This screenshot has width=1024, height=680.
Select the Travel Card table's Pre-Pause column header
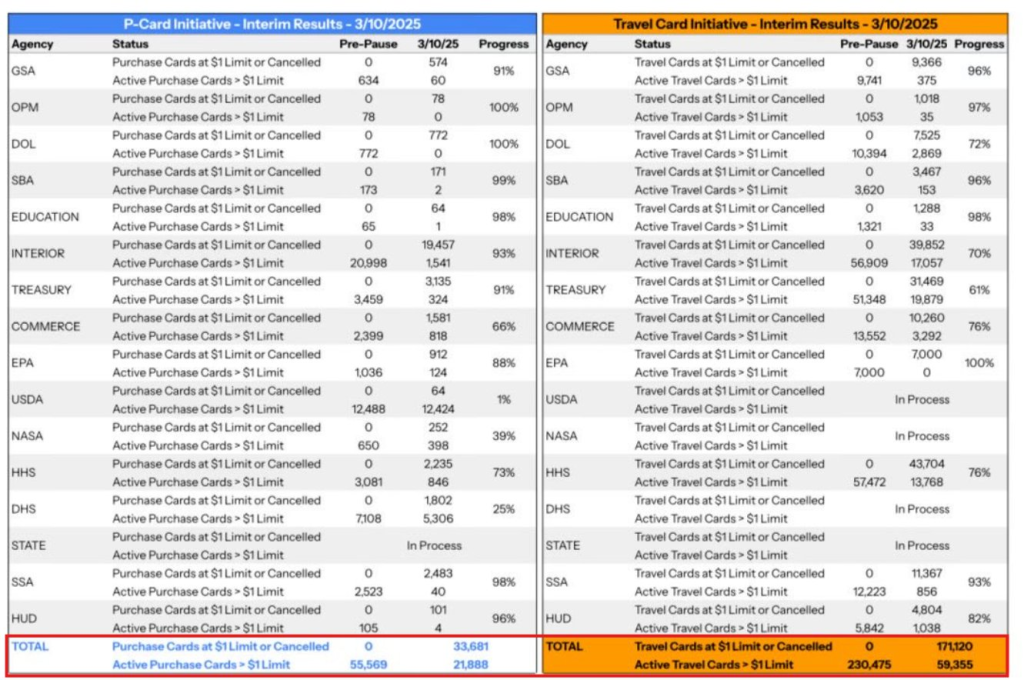[868, 45]
